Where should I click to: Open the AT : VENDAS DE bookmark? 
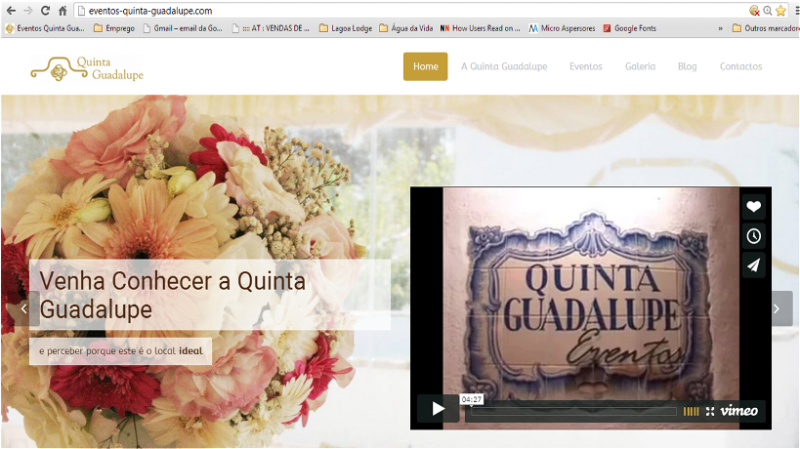pos(271,29)
